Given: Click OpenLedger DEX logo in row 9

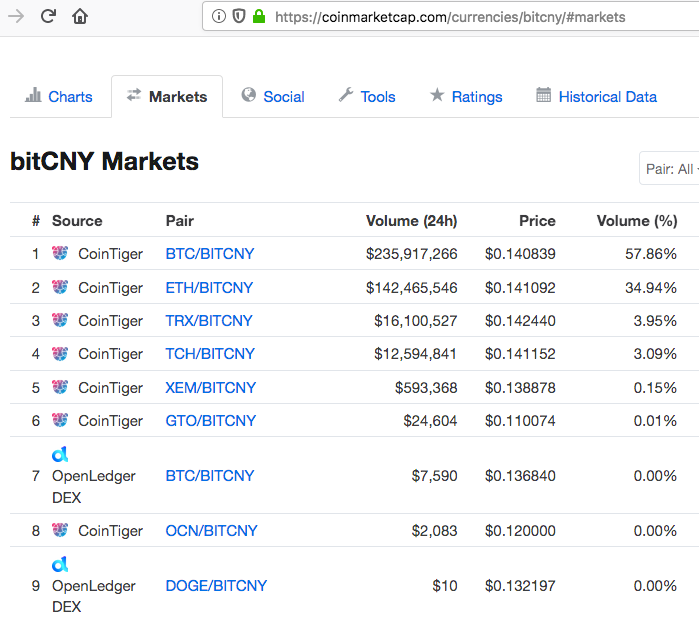Looking at the screenshot, I should tap(60, 564).
